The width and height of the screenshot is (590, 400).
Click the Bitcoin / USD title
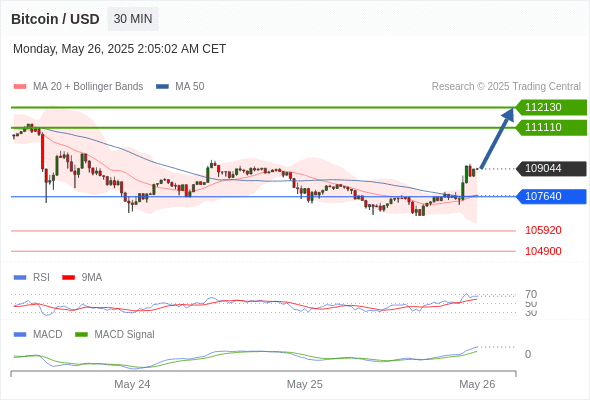coord(55,19)
